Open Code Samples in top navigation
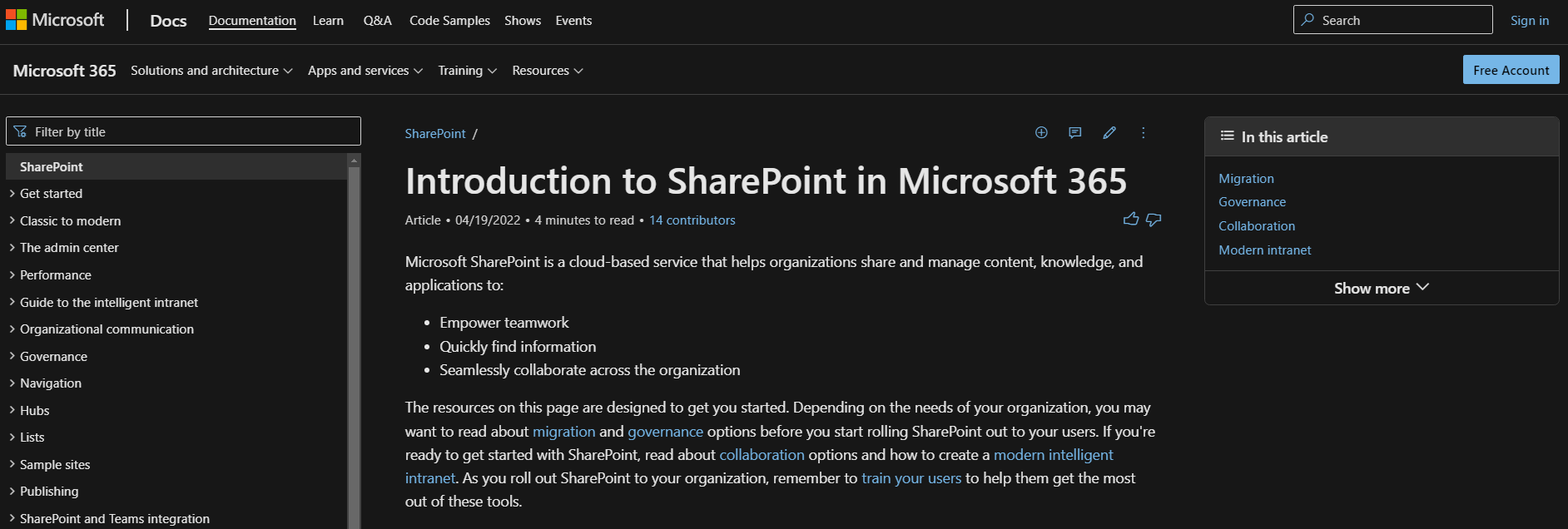 point(449,21)
